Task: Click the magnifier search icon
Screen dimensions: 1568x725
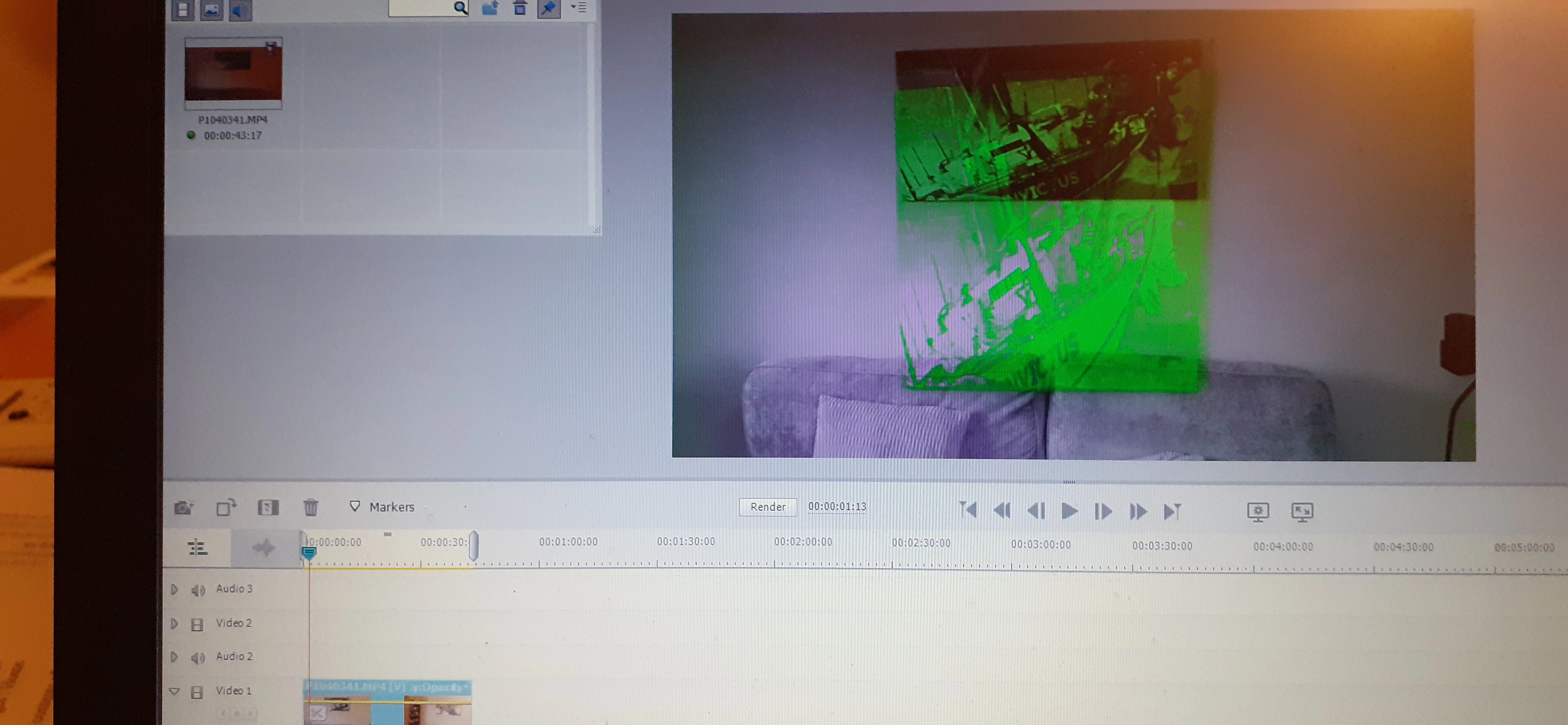Action: 460,8
